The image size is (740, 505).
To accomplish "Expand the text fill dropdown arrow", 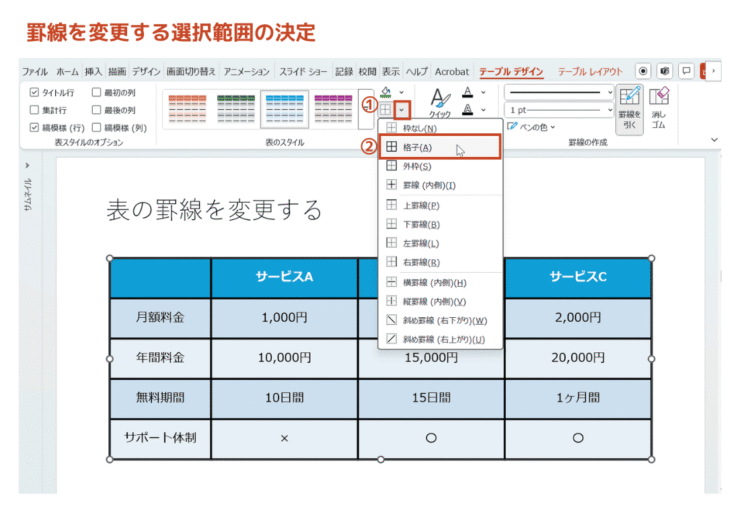I will point(483,92).
